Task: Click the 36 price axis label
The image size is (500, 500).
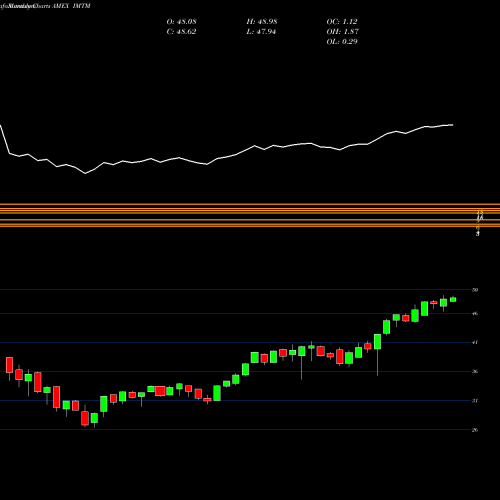Action: coord(475,372)
